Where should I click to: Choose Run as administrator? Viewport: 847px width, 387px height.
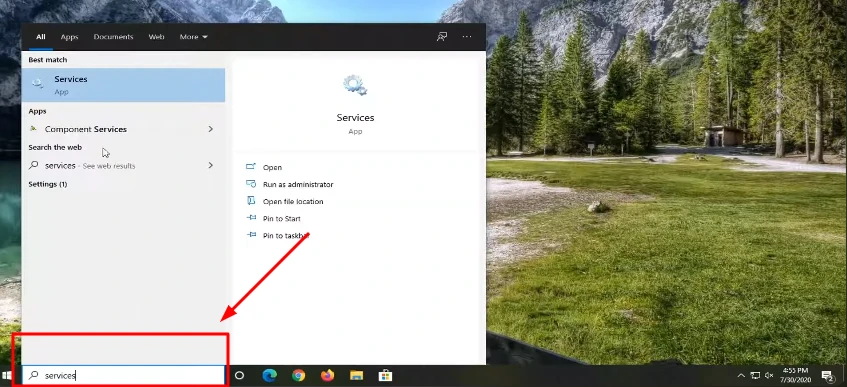tap(298, 184)
